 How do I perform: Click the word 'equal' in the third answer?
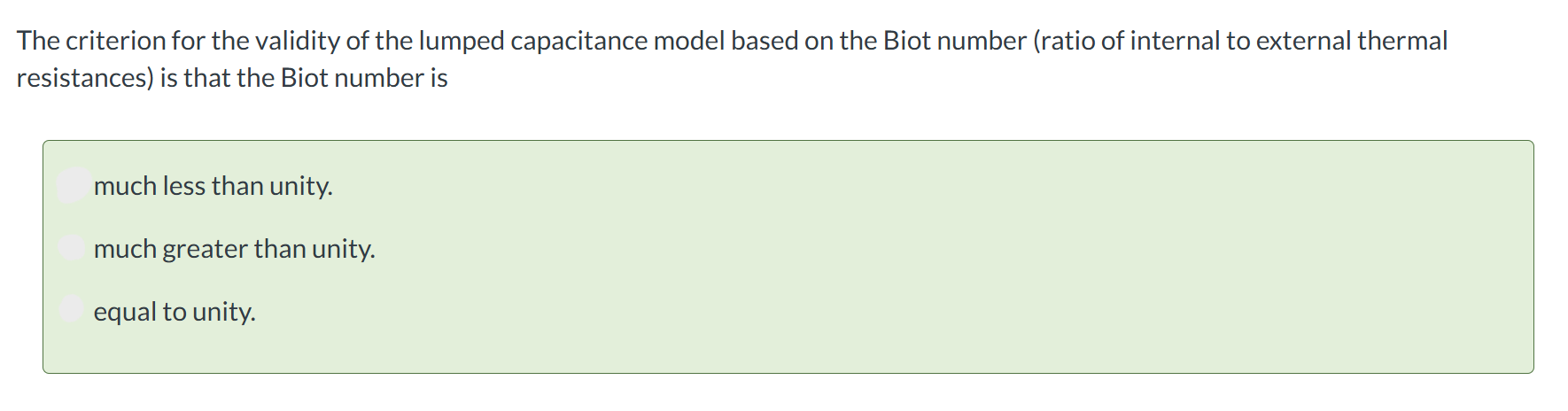(125, 312)
